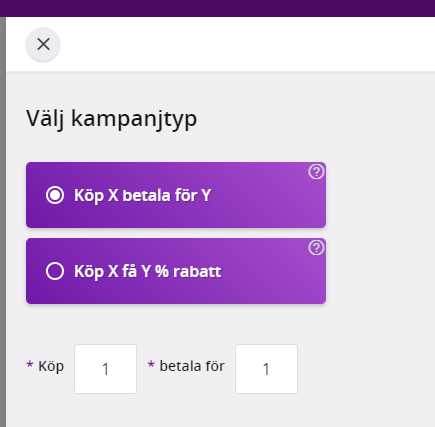Click the required asterisk beside "betala för"

click(x=151, y=364)
